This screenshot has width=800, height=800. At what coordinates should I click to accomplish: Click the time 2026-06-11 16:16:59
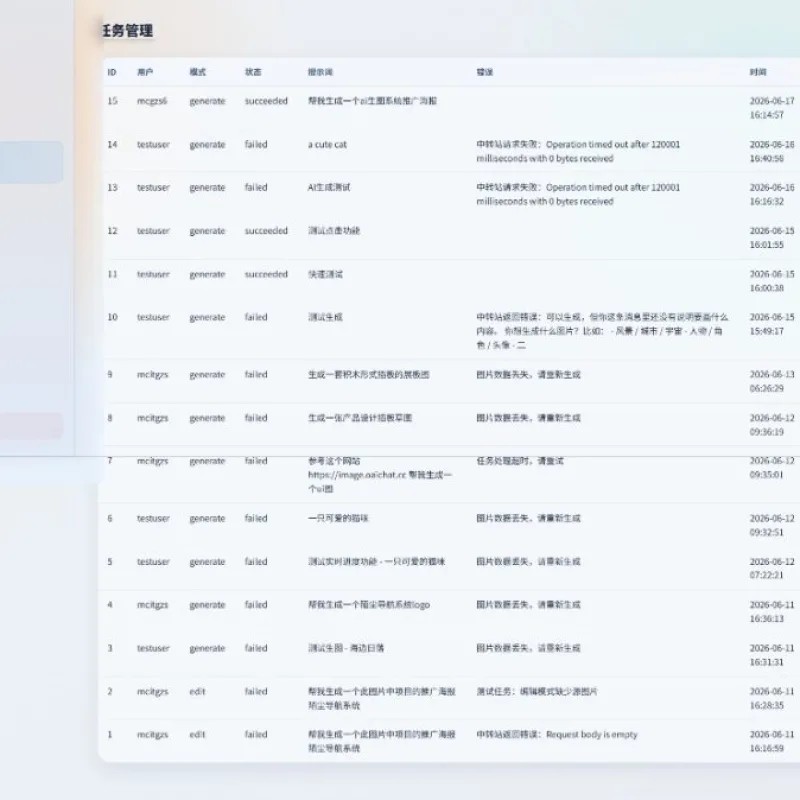tap(772, 741)
